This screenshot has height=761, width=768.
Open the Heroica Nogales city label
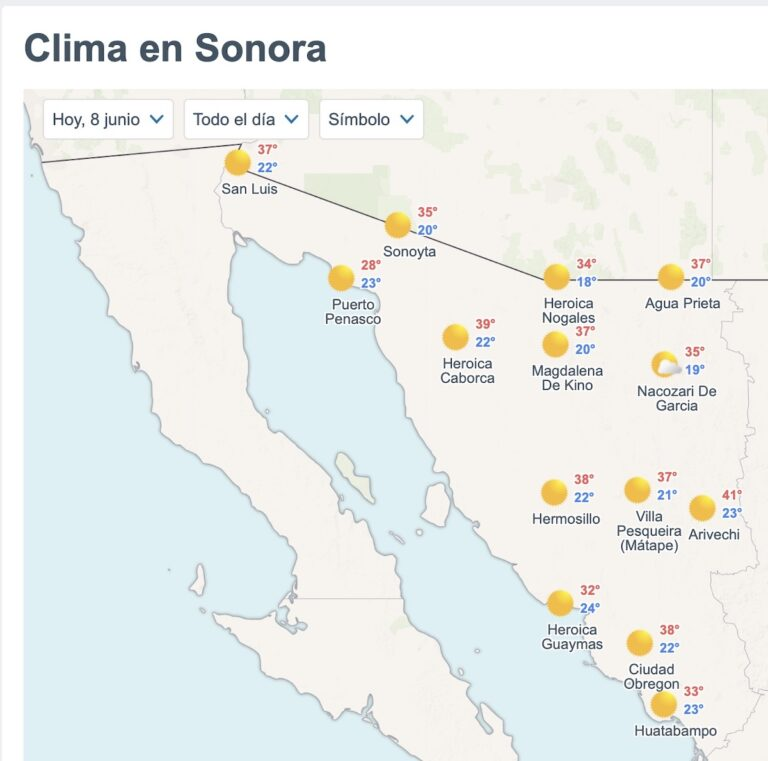pyautogui.click(x=568, y=310)
